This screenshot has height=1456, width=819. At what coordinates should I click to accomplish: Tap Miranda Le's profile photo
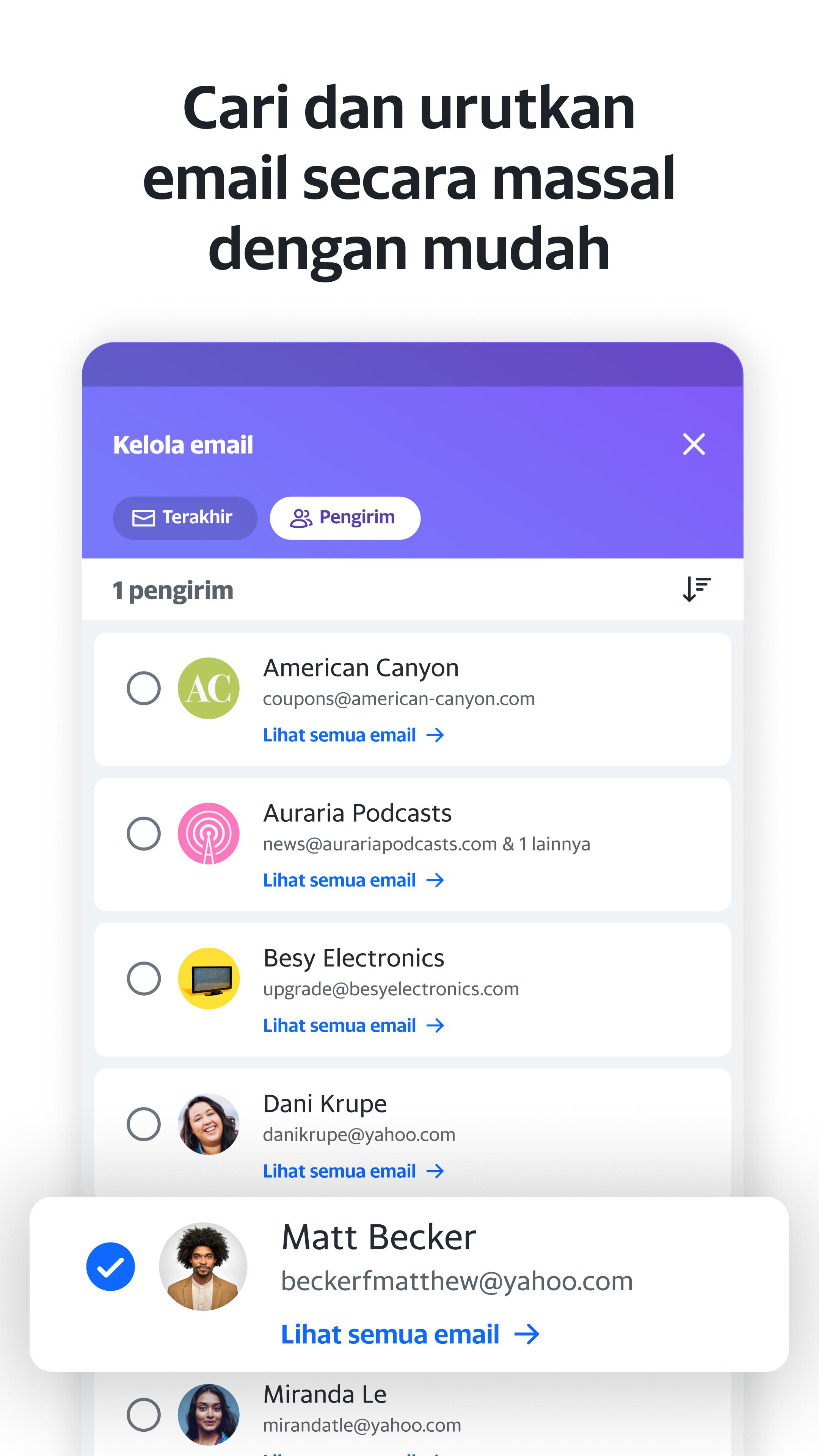(x=209, y=1414)
